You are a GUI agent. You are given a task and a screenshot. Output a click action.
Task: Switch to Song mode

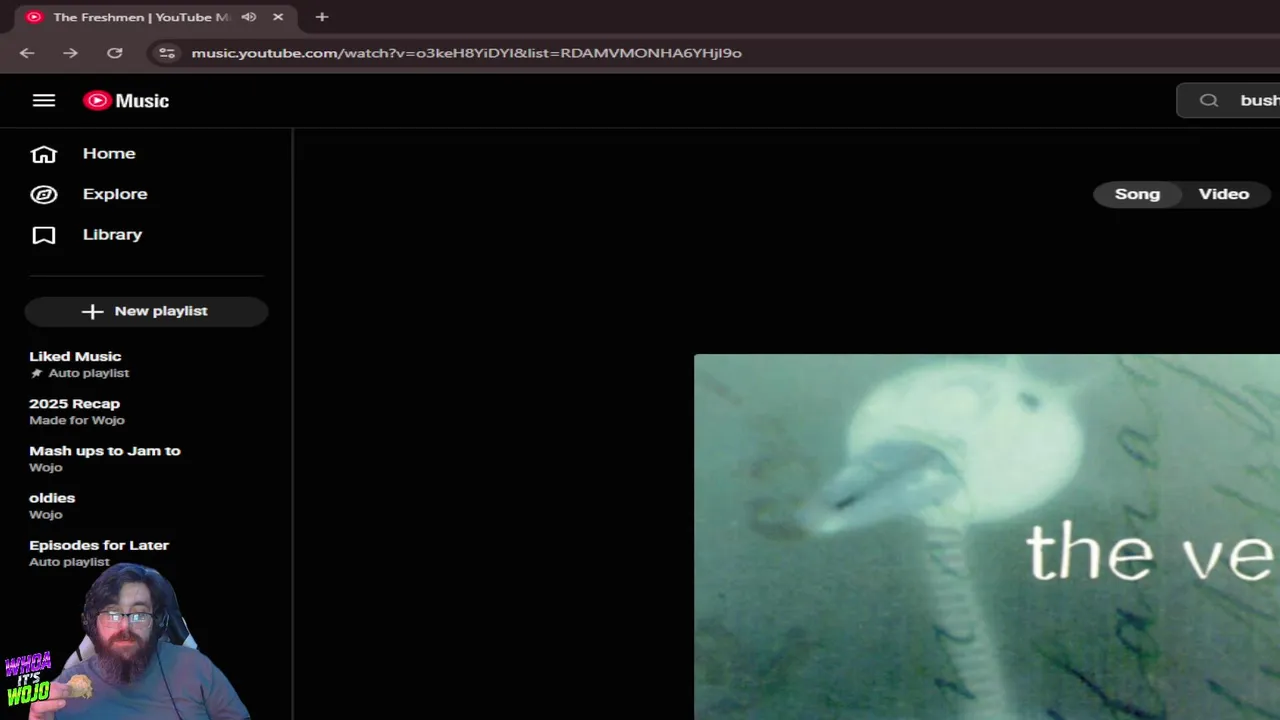[1137, 194]
